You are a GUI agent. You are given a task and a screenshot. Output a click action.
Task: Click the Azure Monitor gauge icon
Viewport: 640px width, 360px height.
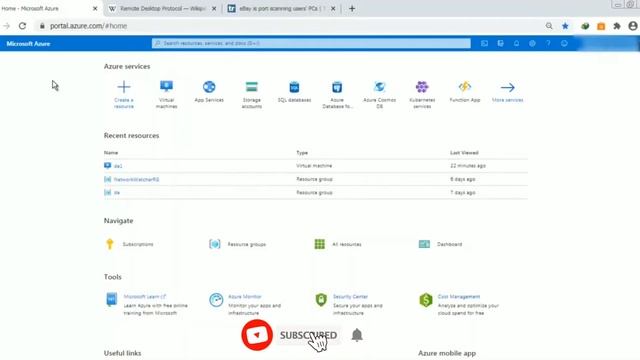point(216,300)
